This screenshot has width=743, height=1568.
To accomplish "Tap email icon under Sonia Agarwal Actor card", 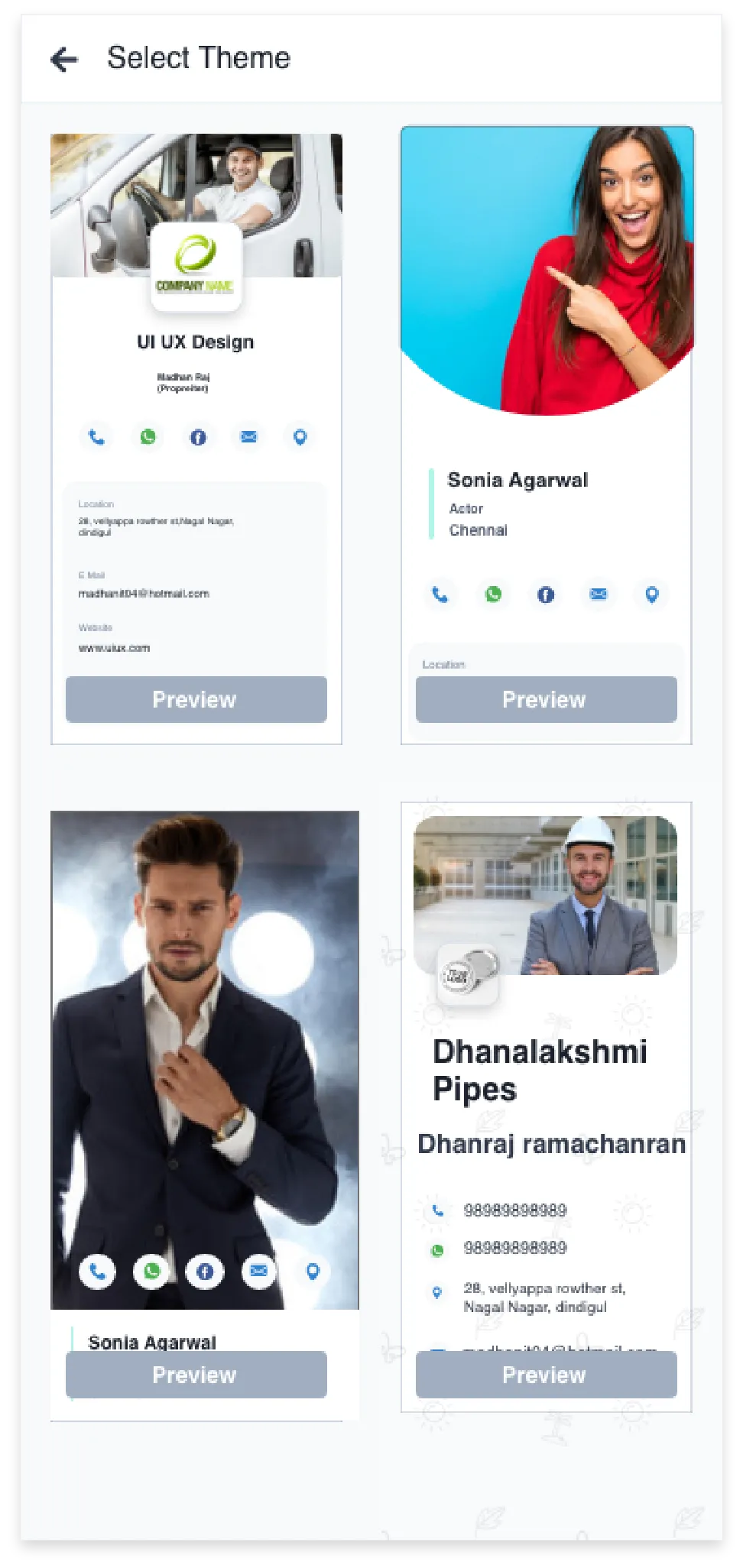I will [599, 594].
